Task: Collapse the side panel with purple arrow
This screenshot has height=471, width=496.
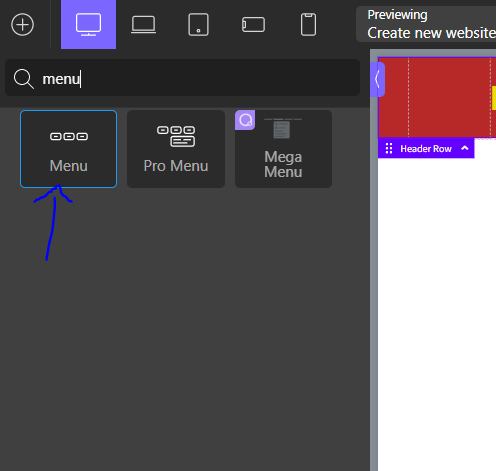Action: point(378,80)
